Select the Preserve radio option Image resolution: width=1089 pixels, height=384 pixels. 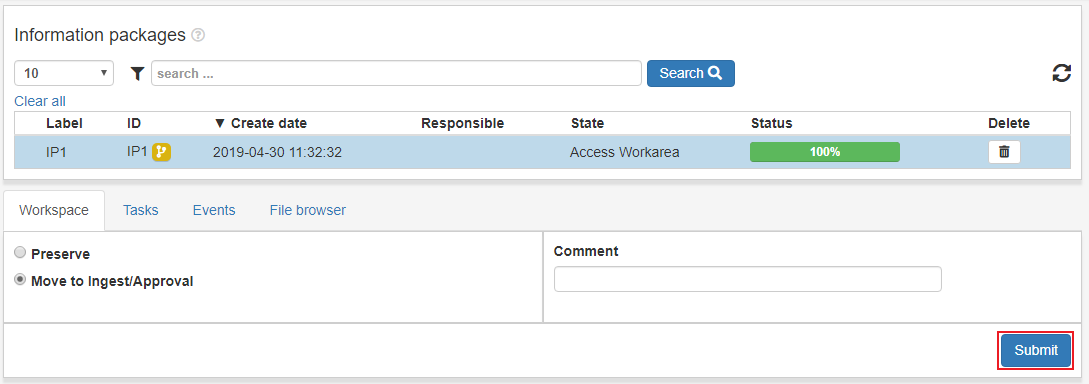click(20, 253)
